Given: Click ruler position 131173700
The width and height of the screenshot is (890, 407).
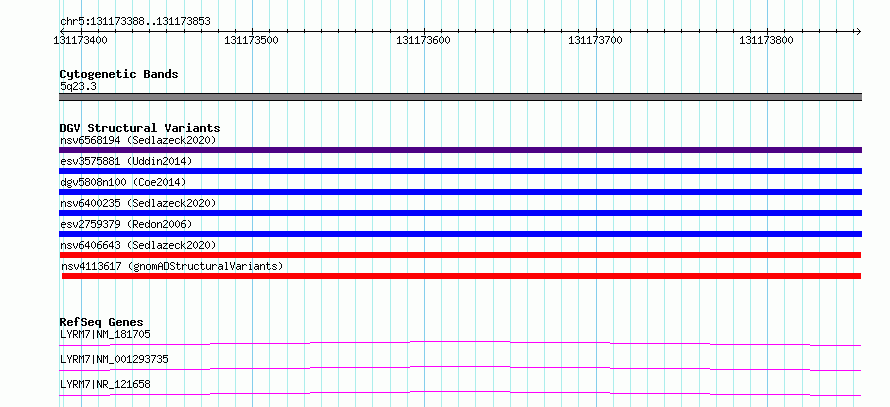Looking at the screenshot, I should (x=595, y=40).
